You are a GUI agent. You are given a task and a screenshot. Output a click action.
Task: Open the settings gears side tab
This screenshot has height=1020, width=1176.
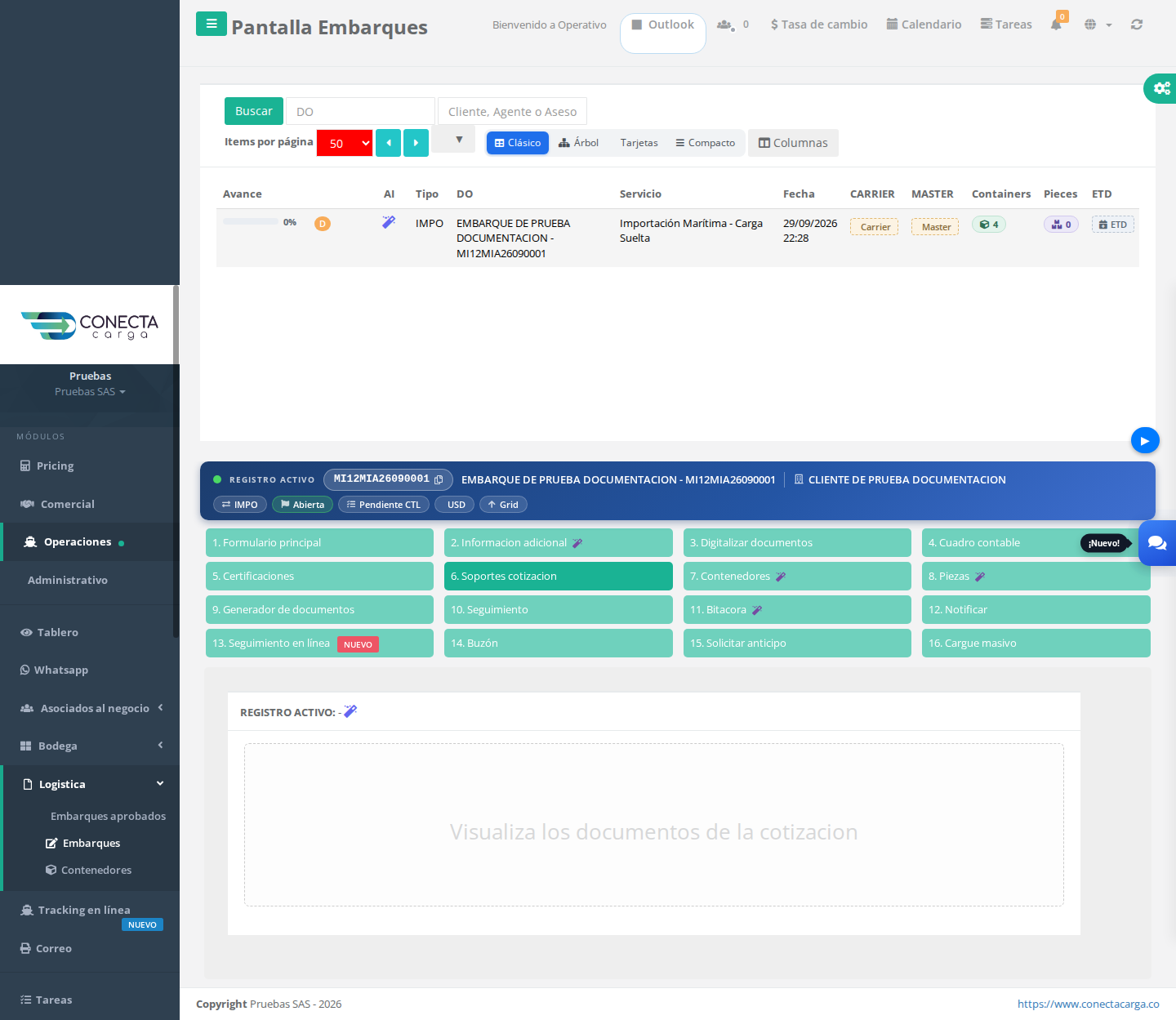pyautogui.click(x=1160, y=88)
